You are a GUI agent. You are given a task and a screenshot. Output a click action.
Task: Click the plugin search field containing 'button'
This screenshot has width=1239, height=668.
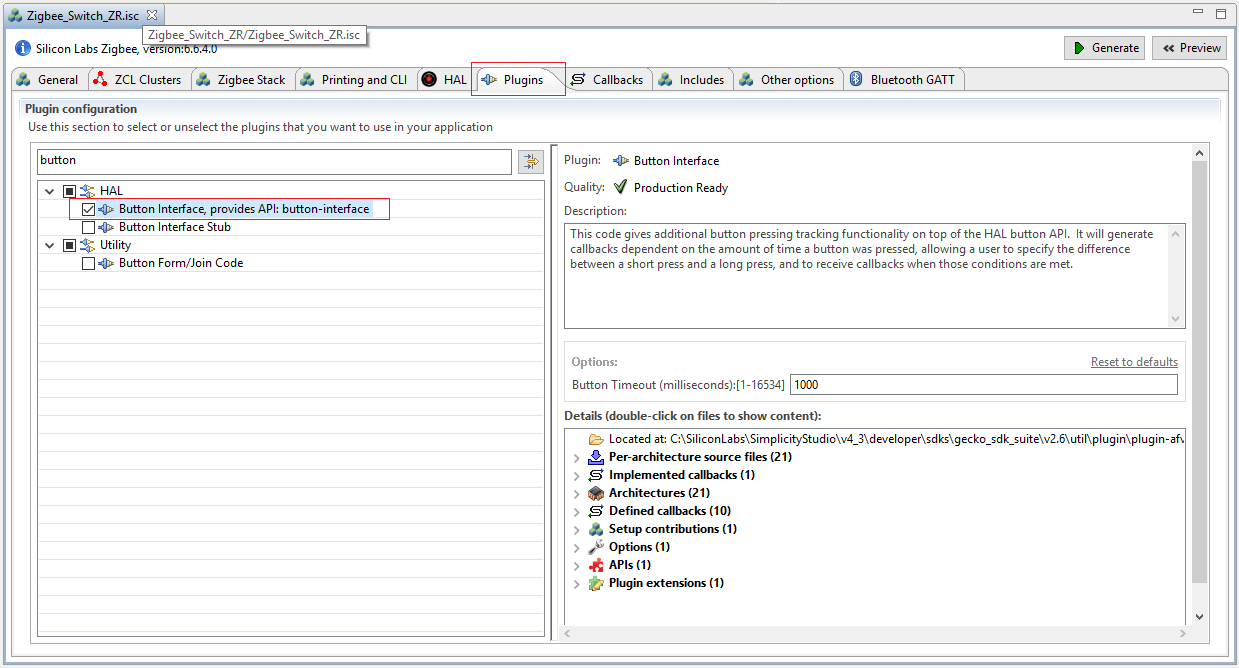point(274,160)
